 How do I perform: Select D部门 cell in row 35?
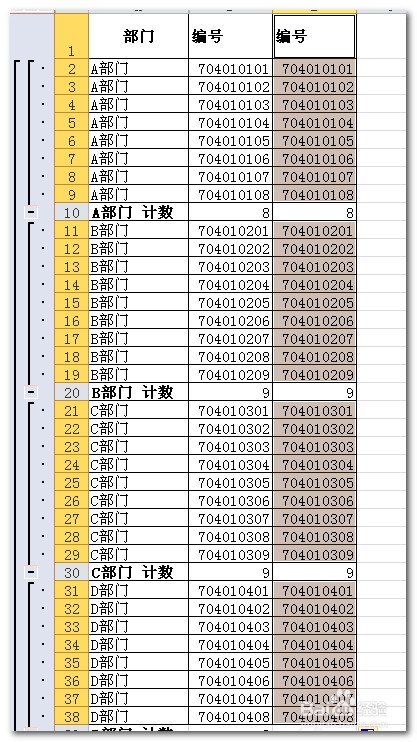point(138,662)
